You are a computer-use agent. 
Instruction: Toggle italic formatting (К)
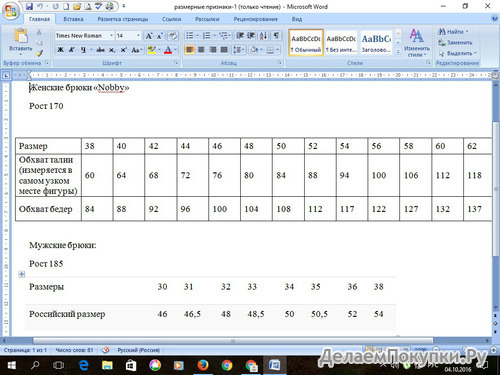pos(72,50)
